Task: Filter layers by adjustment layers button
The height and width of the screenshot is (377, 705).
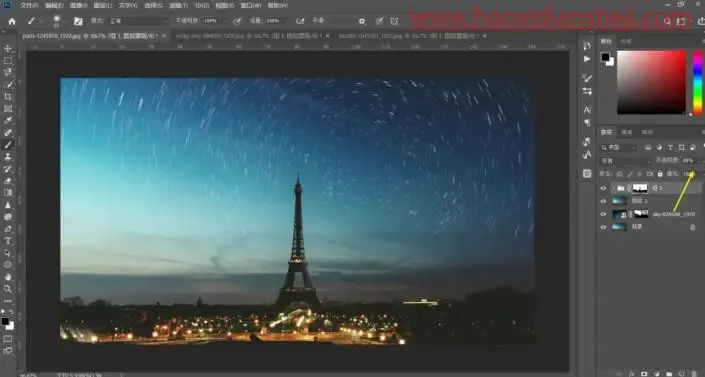Action: (659, 148)
